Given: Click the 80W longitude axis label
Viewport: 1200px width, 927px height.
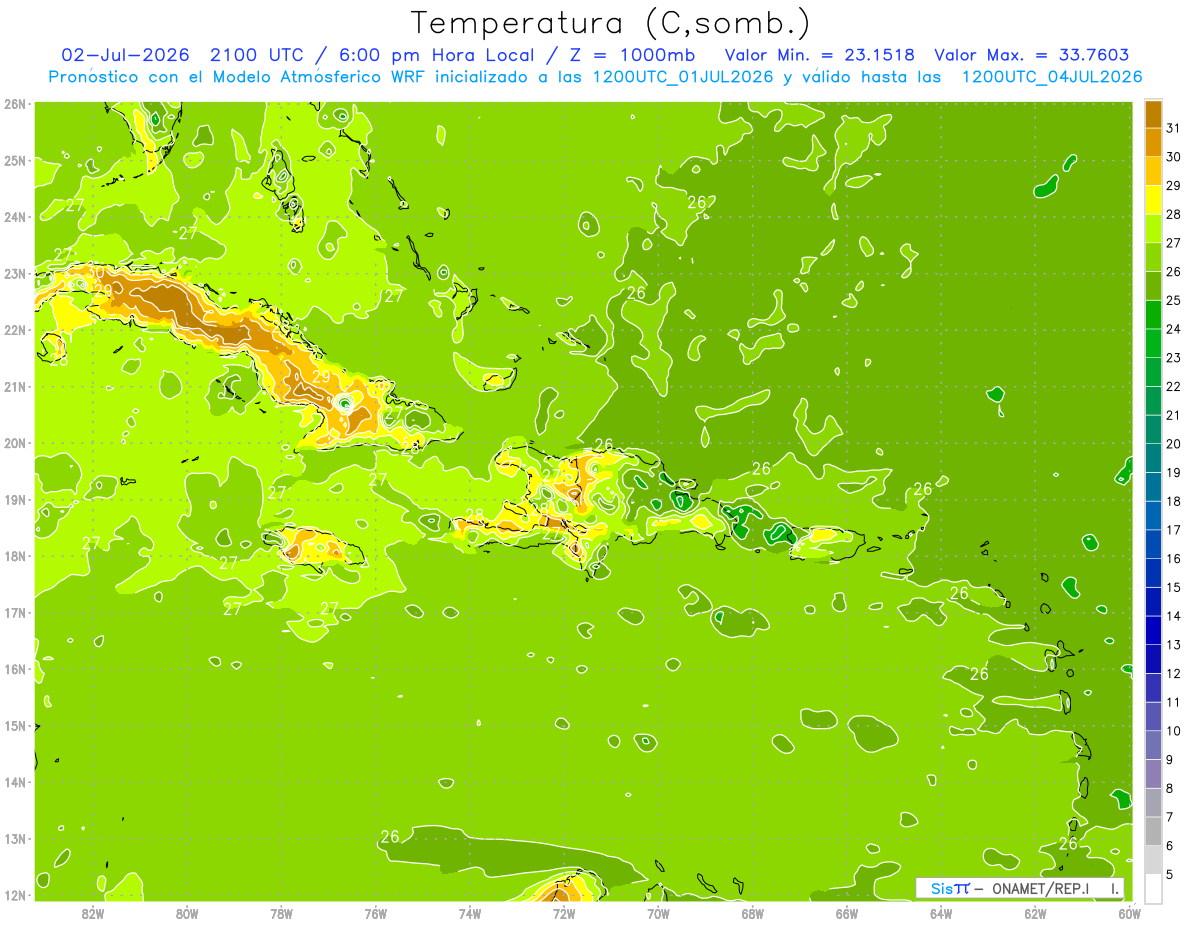Looking at the screenshot, I should [186, 913].
